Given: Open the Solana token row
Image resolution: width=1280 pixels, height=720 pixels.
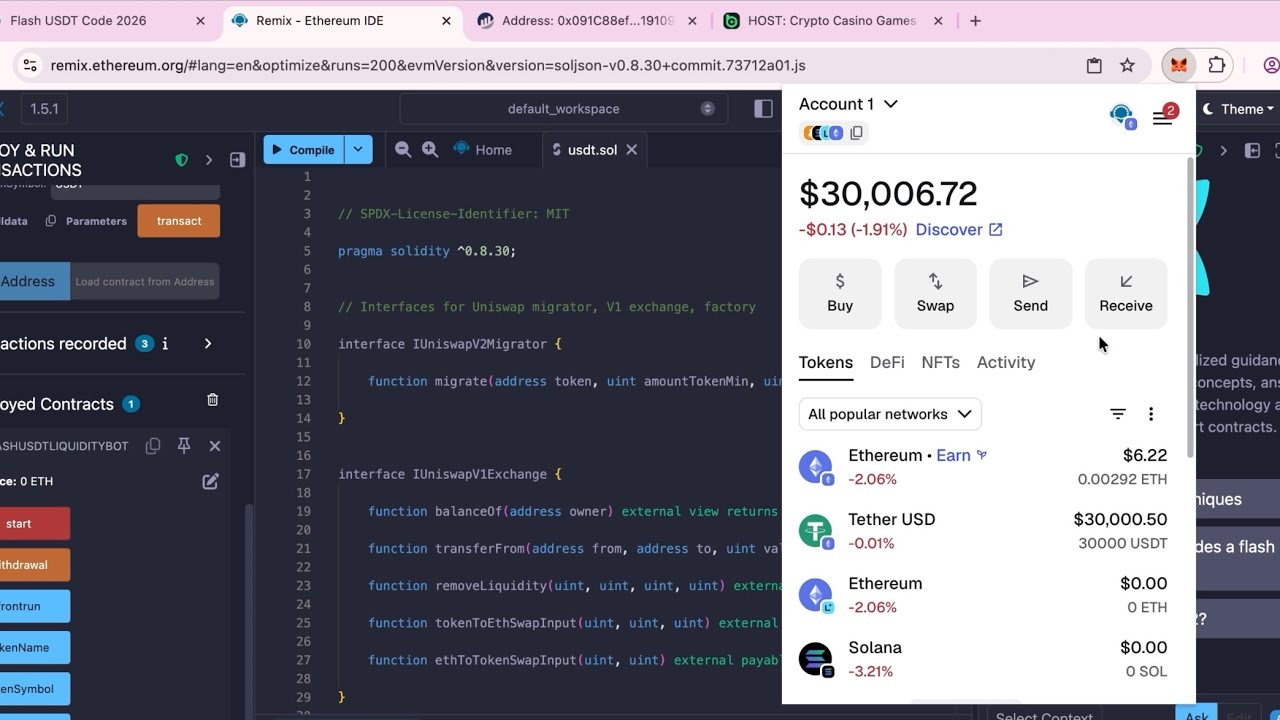Looking at the screenshot, I should click(983, 659).
